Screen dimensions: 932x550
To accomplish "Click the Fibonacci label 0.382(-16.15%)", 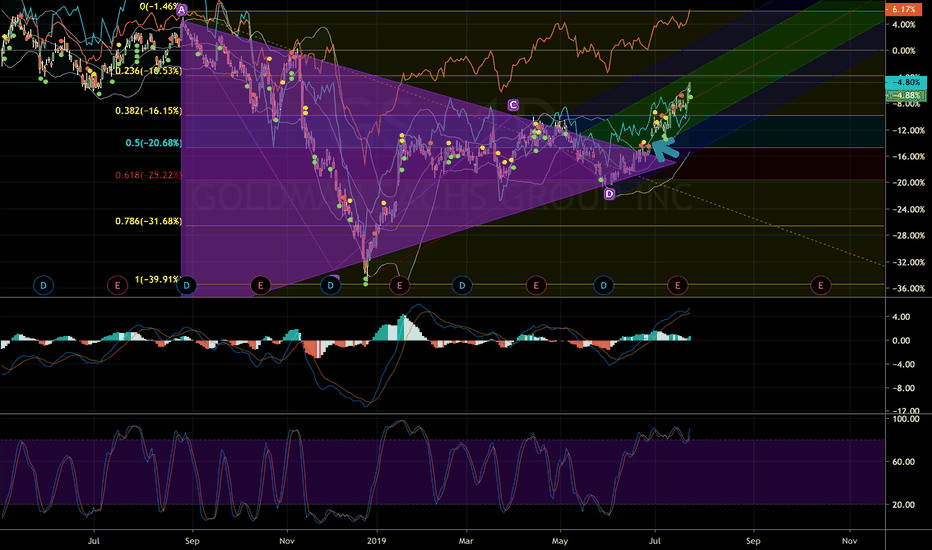I will [x=148, y=111].
